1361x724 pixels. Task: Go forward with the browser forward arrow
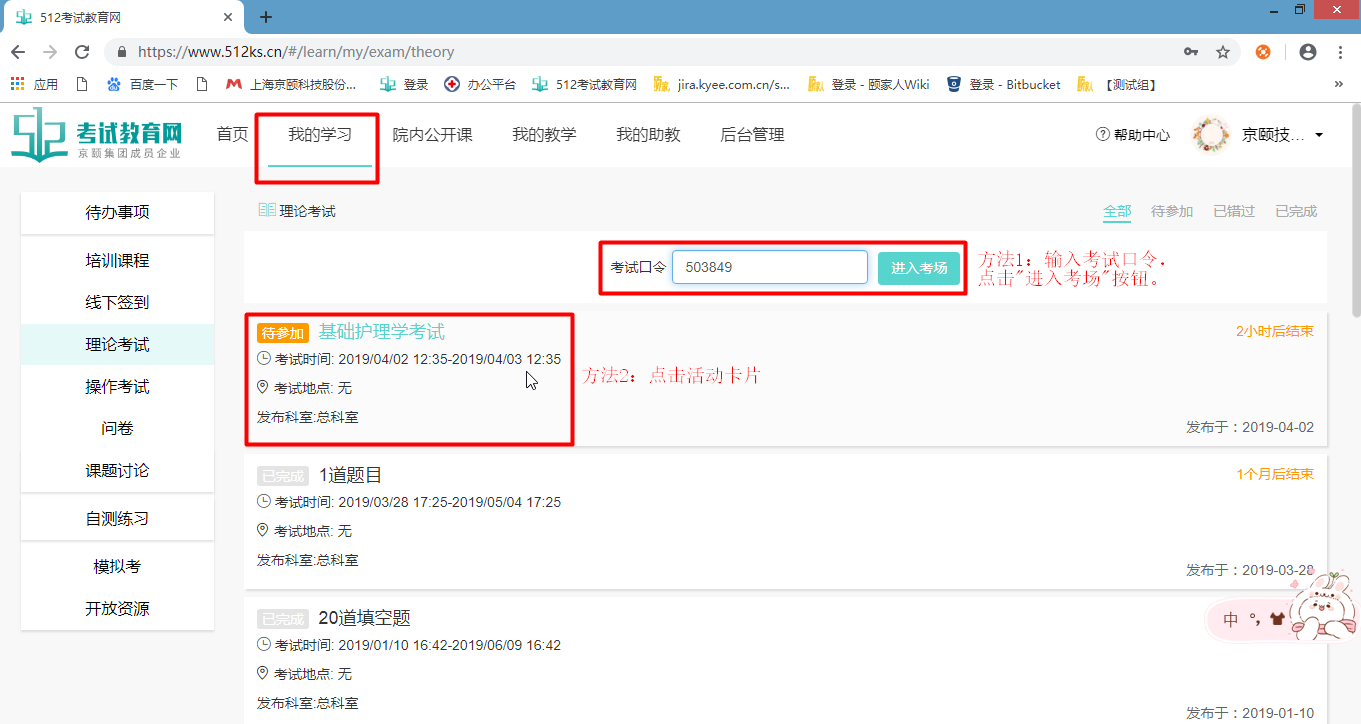click(50, 52)
